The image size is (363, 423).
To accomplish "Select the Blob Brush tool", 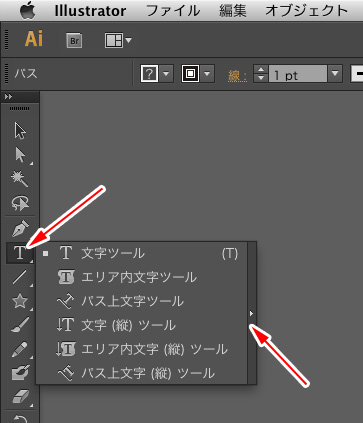I will 20,373.
